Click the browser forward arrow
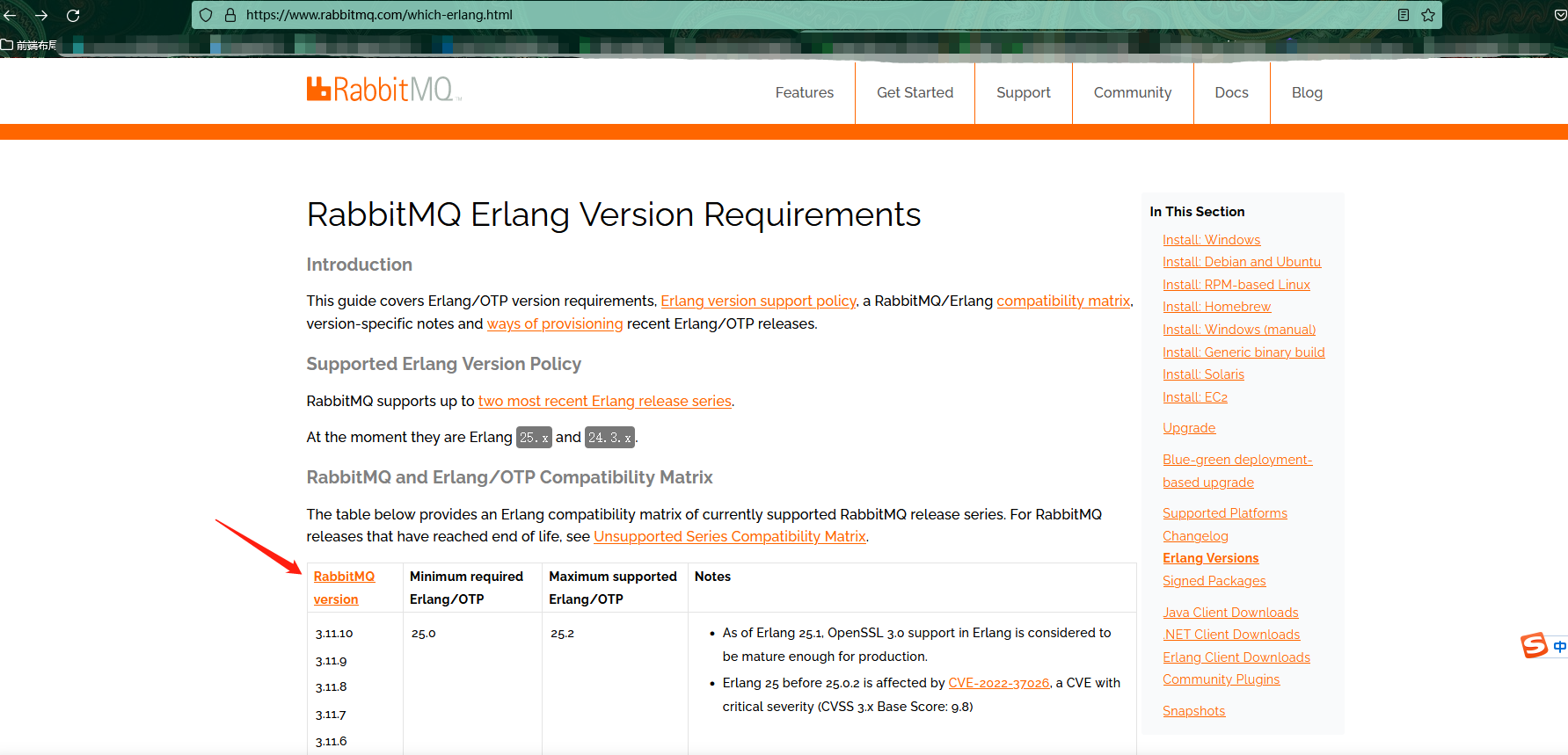This screenshot has height=755, width=1568. click(41, 15)
